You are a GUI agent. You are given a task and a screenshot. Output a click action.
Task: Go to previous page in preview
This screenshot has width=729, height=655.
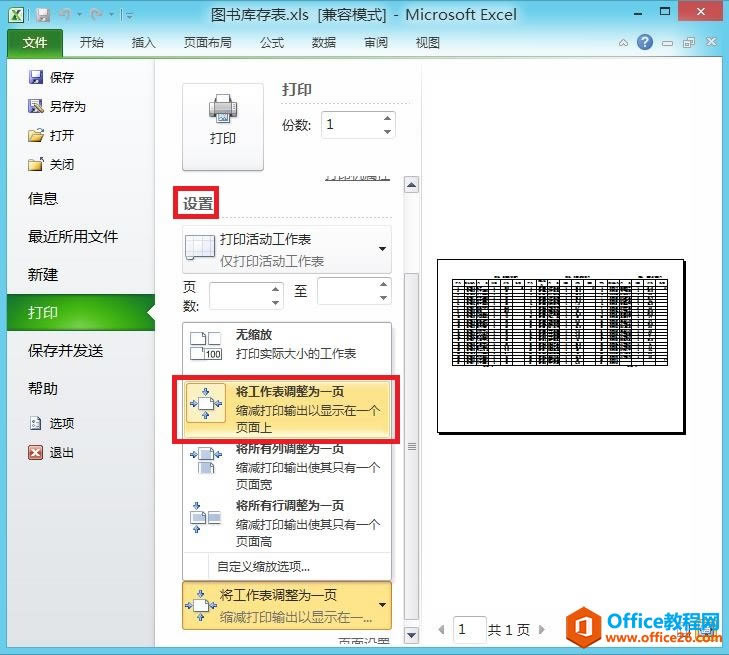click(x=441, y=630)
